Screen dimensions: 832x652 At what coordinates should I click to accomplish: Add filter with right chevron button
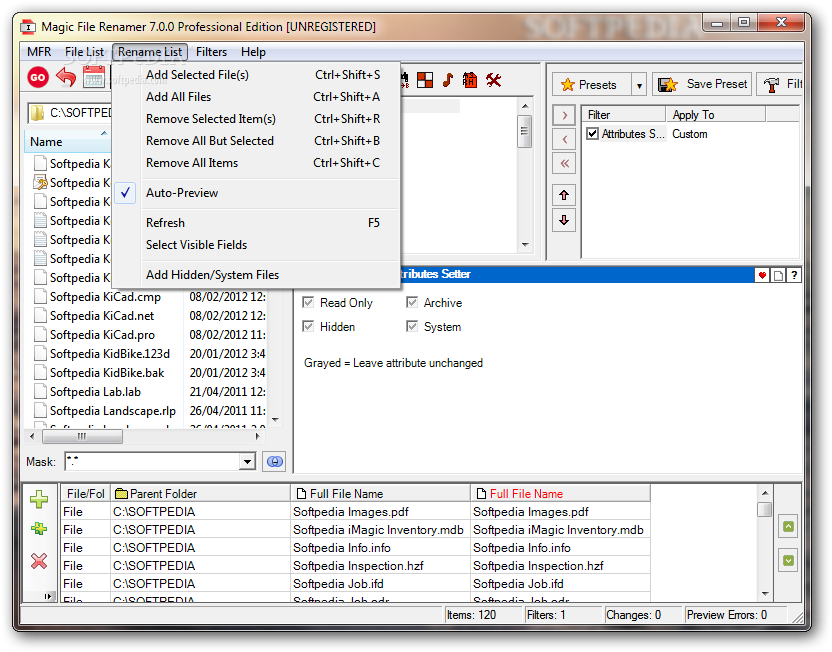coord(564,115)
